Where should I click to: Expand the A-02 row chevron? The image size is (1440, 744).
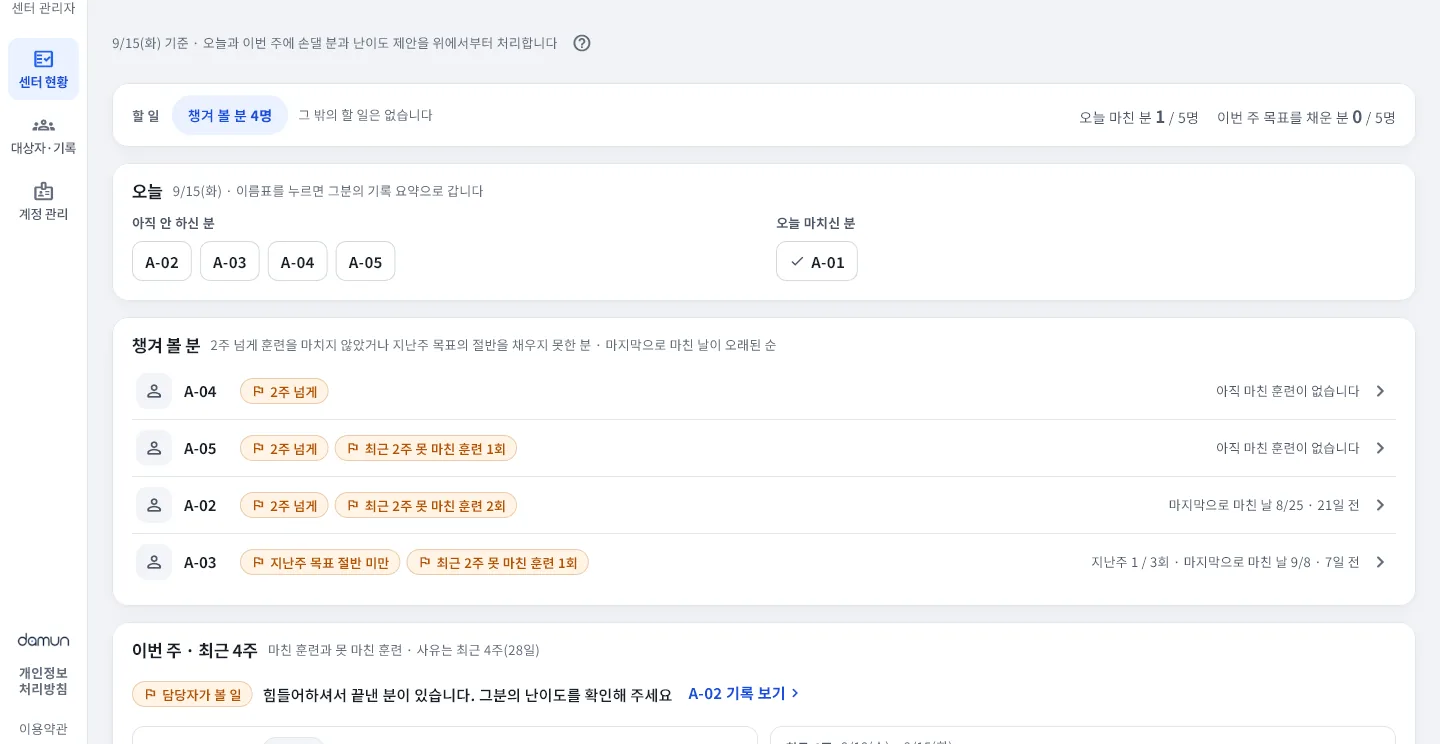1380,505
